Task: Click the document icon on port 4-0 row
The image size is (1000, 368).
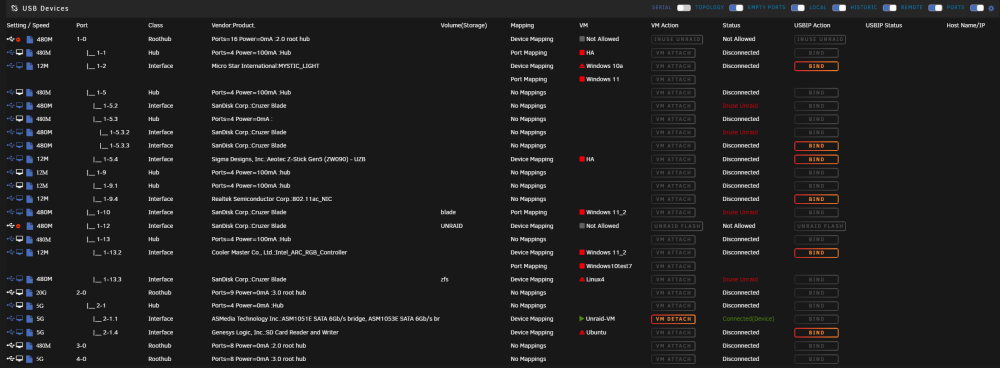Action: coord(29,359)
